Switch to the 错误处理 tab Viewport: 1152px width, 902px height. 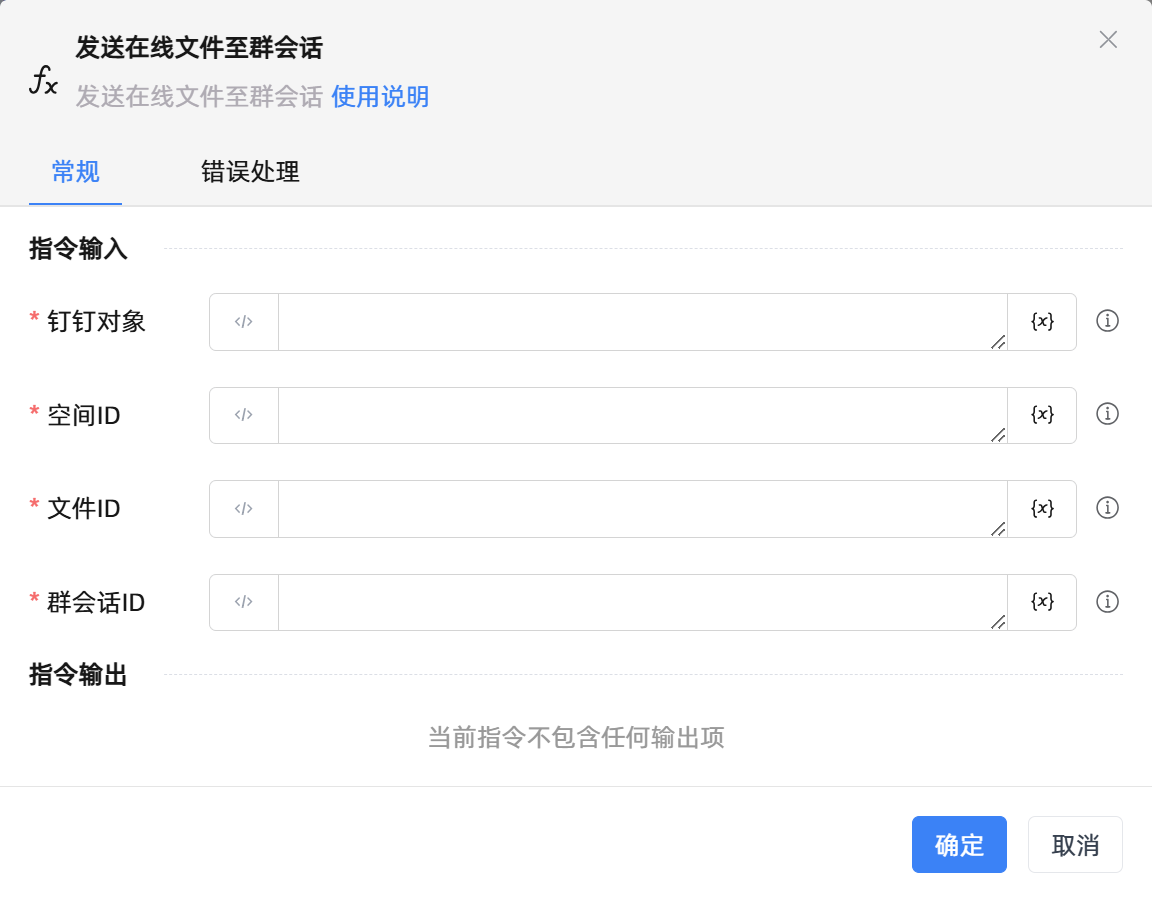[x=250, y=172]
